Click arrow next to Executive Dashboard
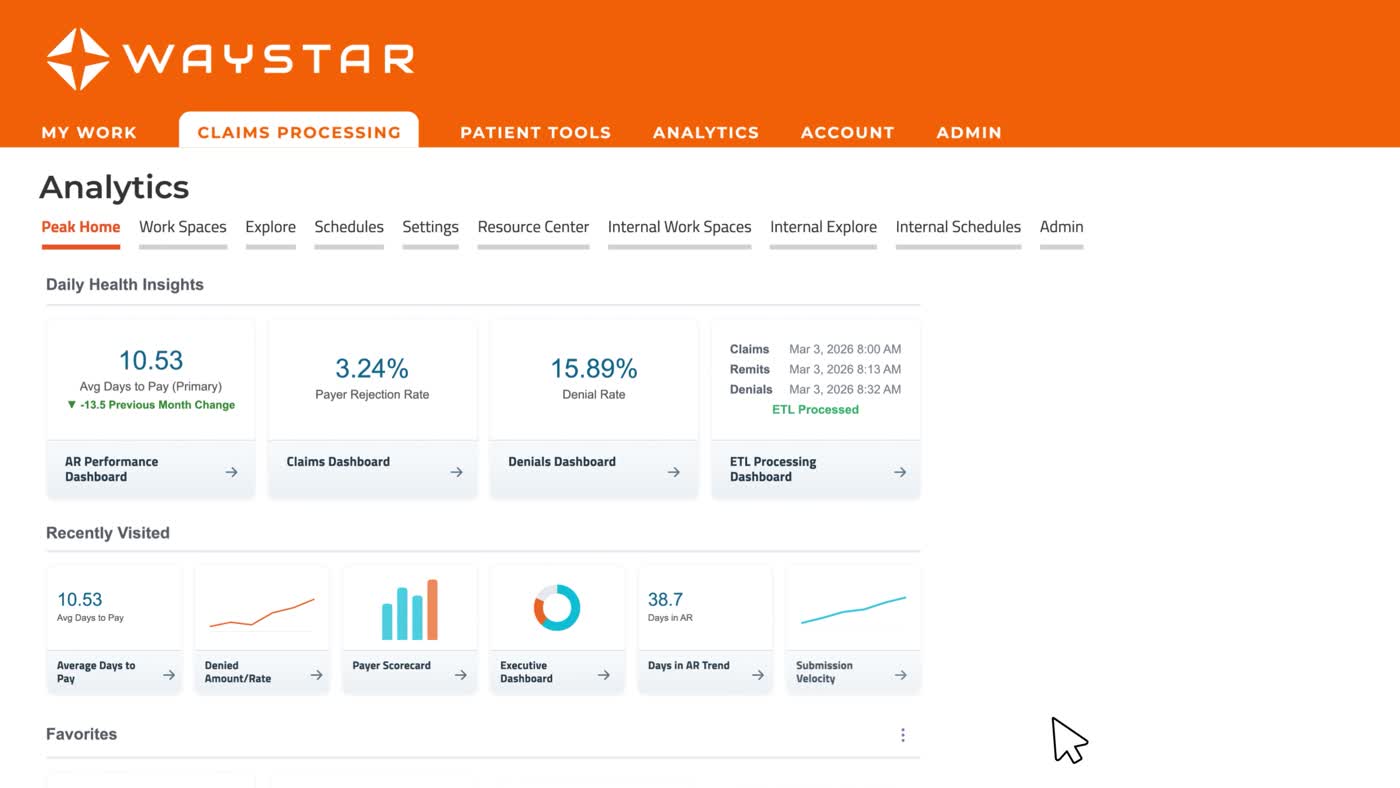 (x=604, y=675)
